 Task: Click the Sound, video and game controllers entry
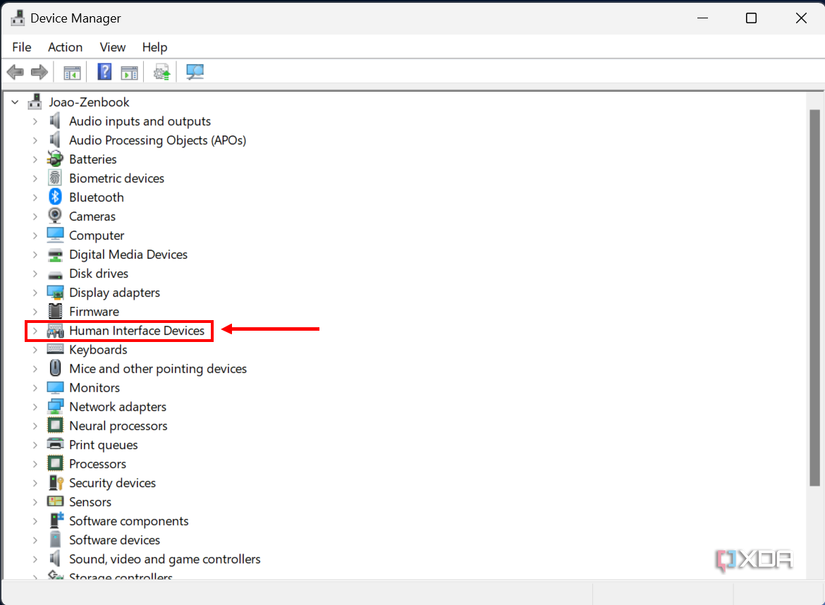tap(165, 559)
